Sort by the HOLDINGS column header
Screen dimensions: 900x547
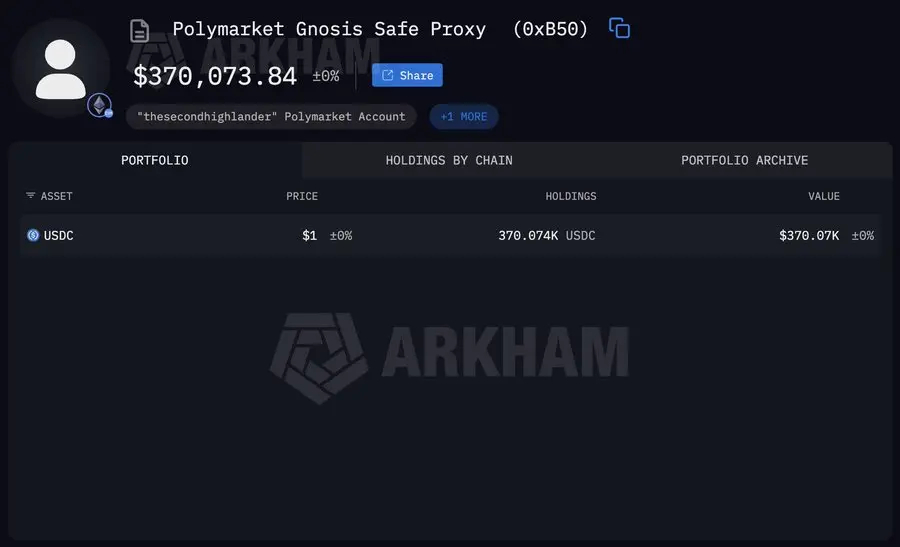571,196
